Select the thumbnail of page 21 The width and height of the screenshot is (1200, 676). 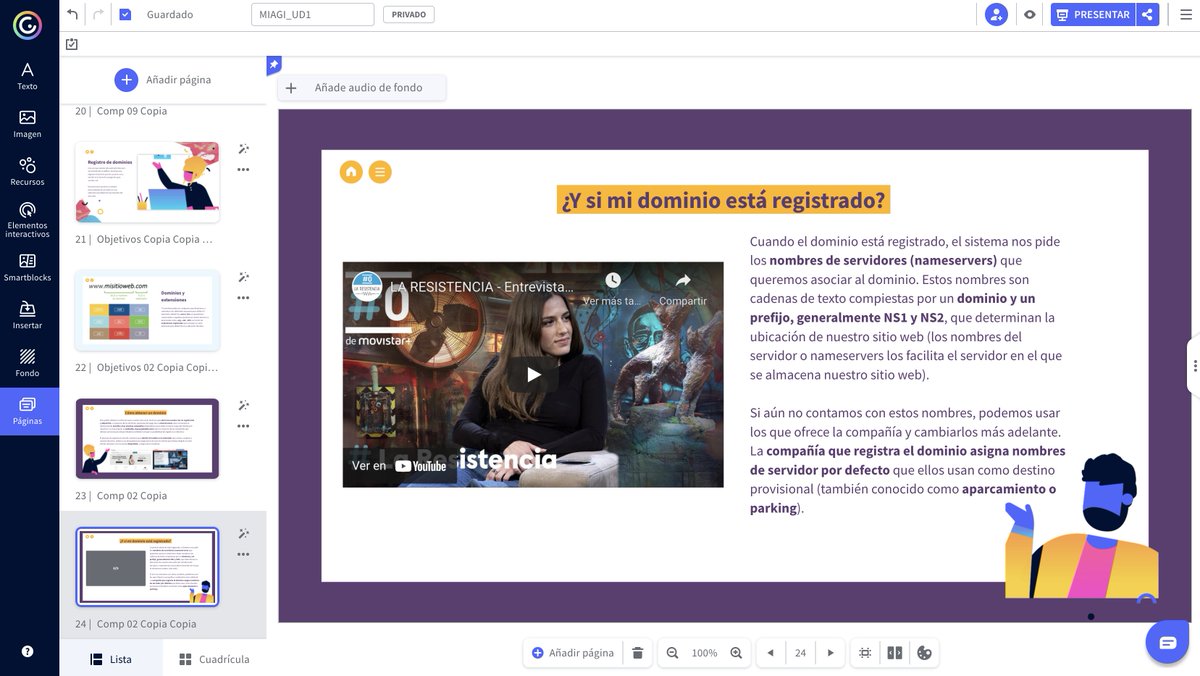point(146,181)
